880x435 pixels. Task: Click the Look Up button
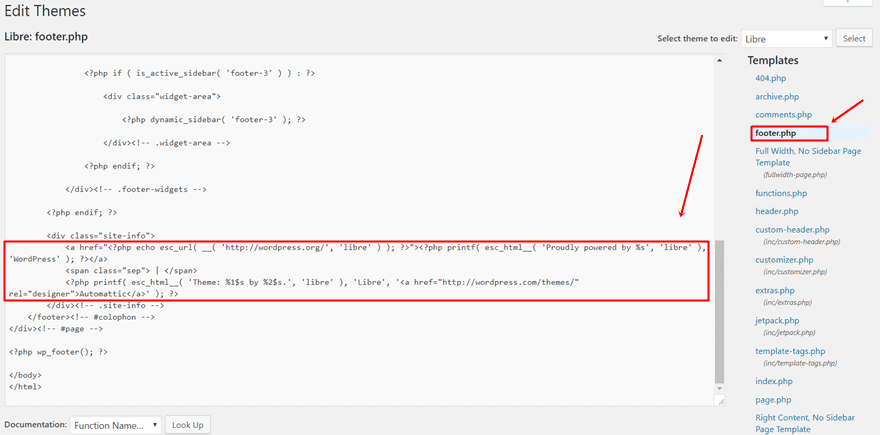[x=188, y=425]
